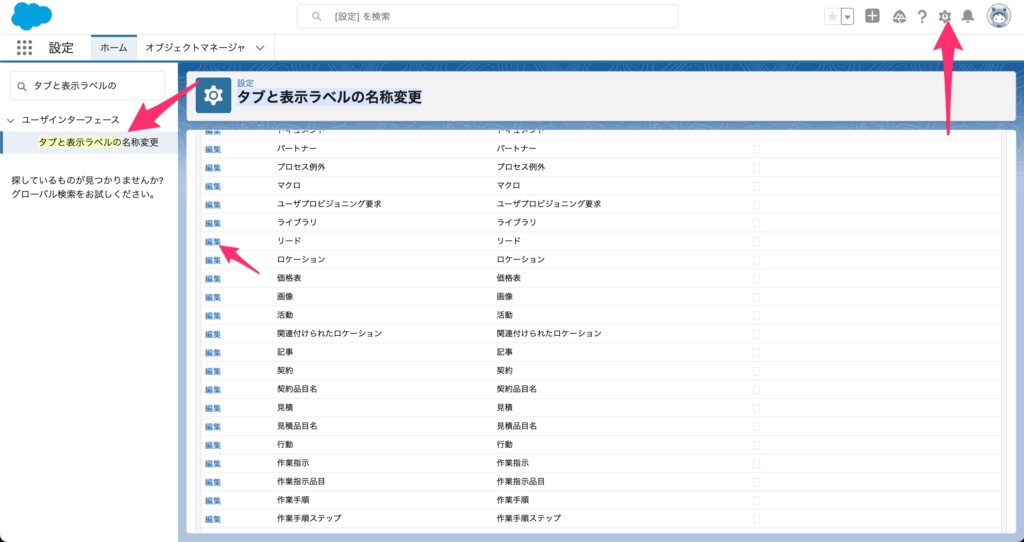Select タブと表示ラベルの名称変更 in the sidebar
The image size is (1024, 542).
99,142
